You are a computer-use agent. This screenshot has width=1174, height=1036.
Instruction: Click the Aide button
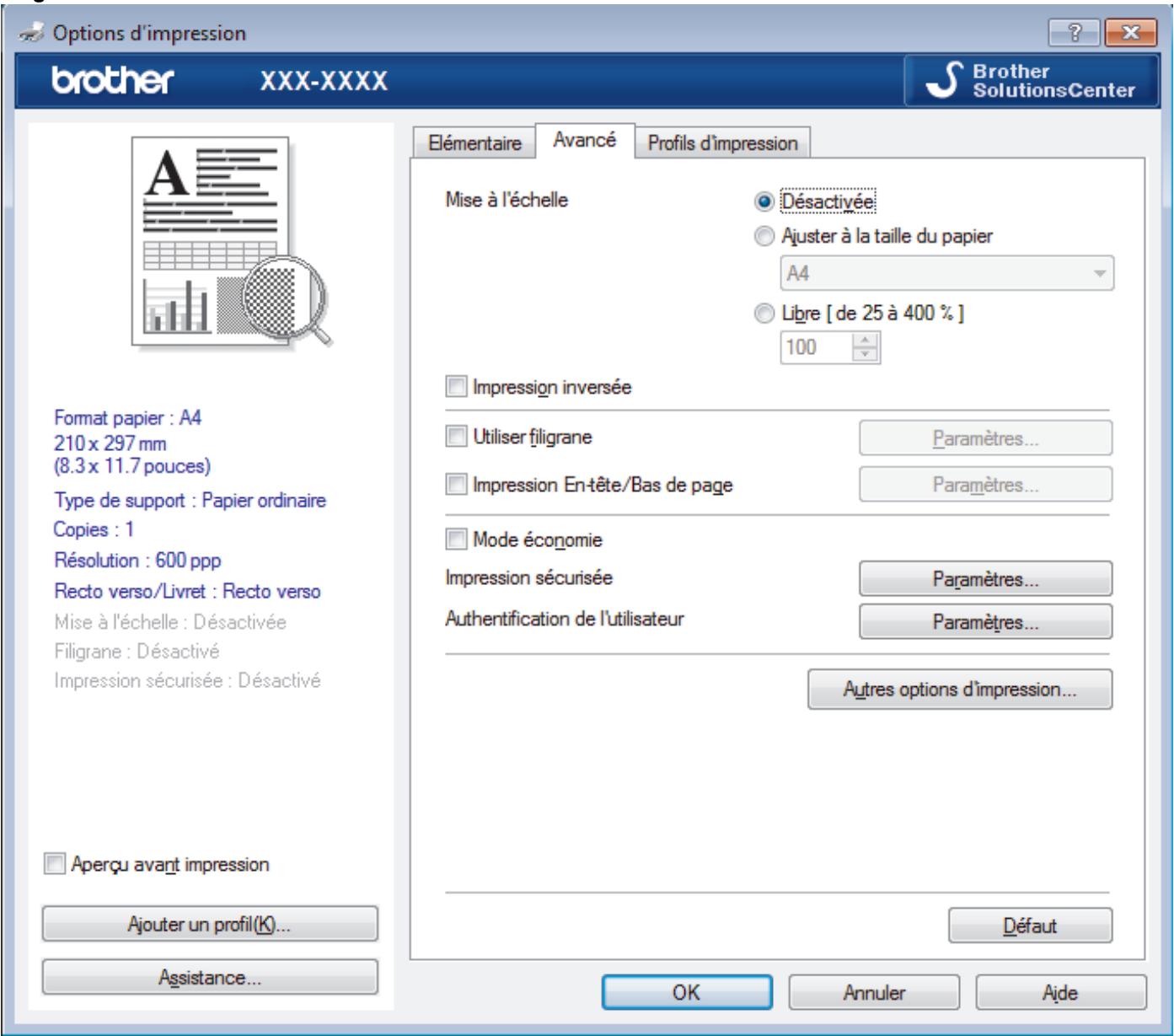pyautogui.click(x=1061, y=992)
